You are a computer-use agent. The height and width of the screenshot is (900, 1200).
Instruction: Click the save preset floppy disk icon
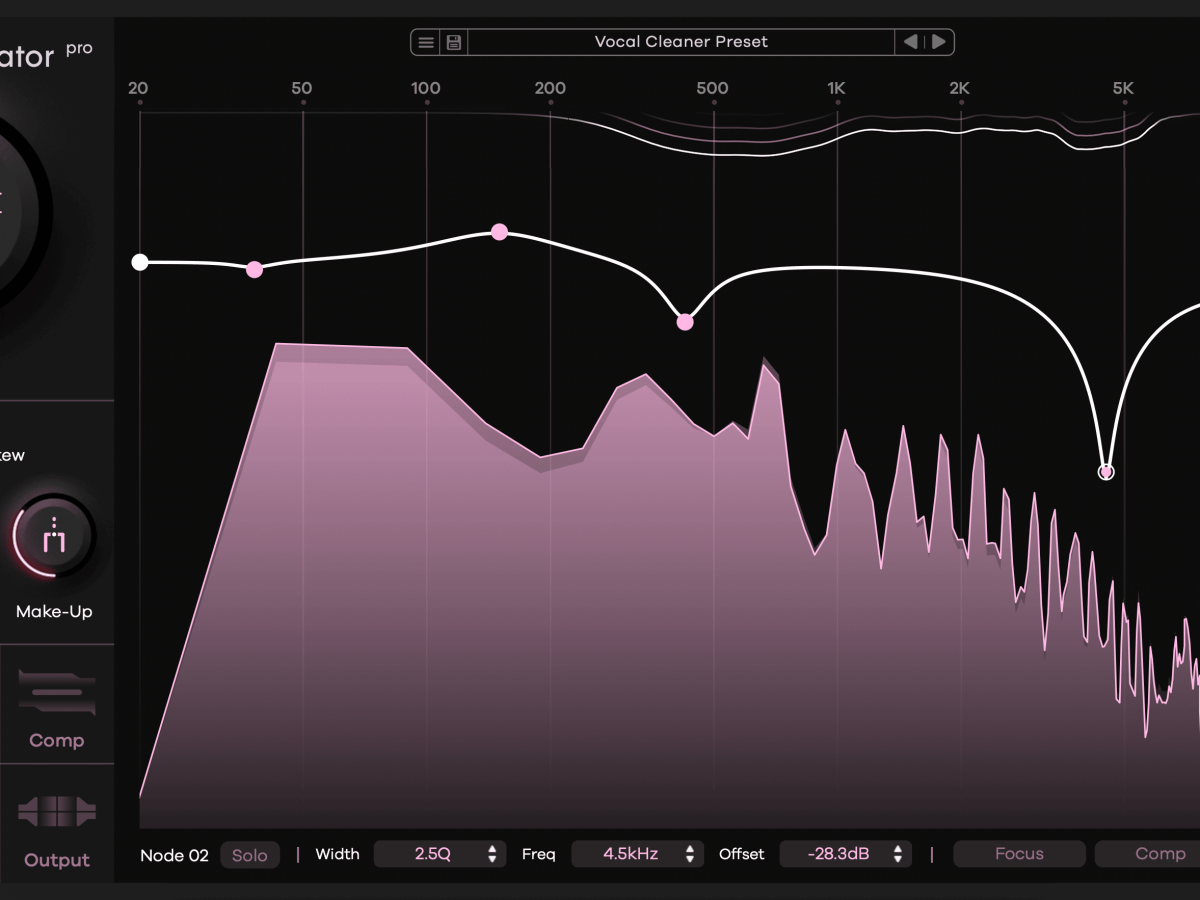click(x=454, y=42)
